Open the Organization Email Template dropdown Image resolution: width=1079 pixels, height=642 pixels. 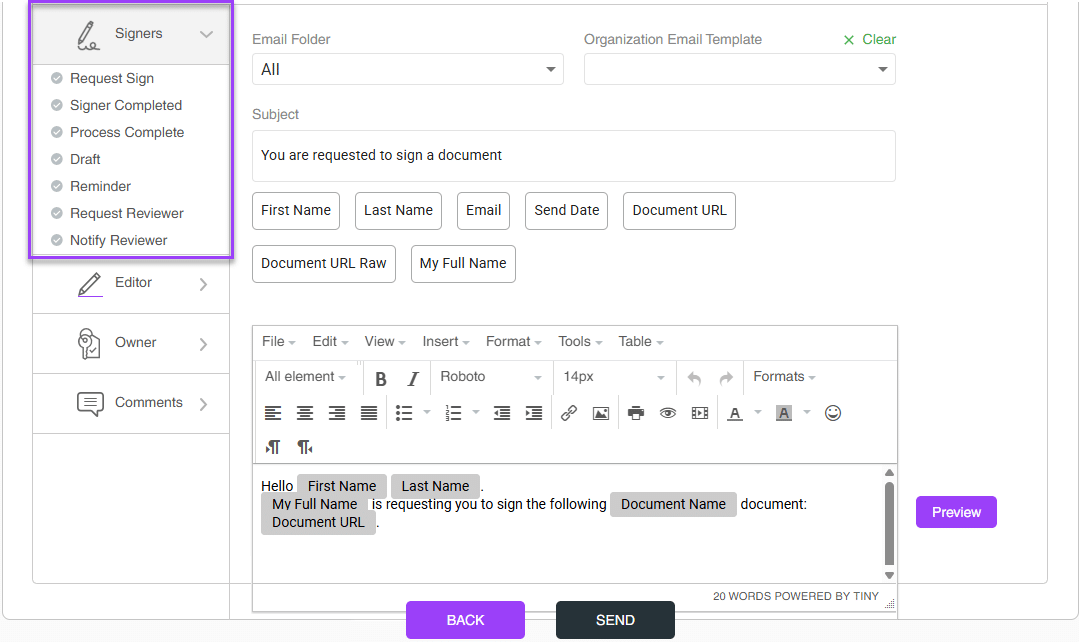tap(739, 70)
